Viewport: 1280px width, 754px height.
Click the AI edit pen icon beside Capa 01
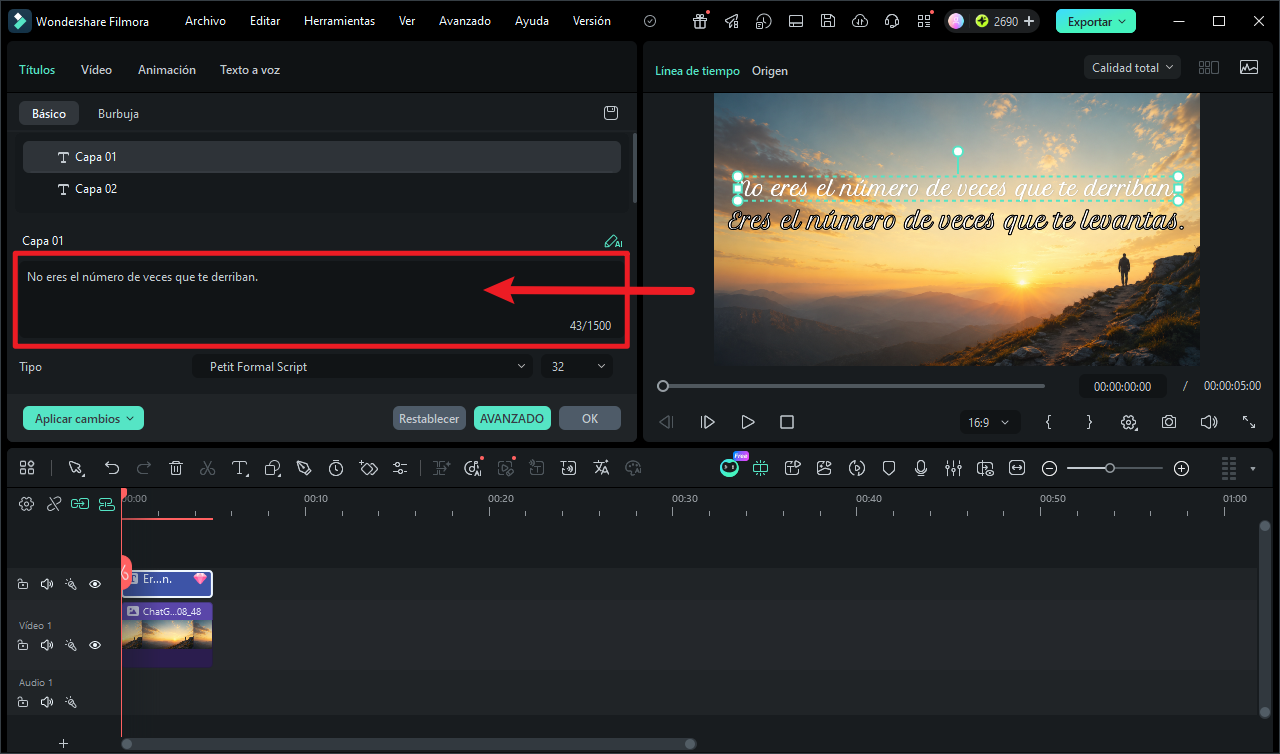613,241
